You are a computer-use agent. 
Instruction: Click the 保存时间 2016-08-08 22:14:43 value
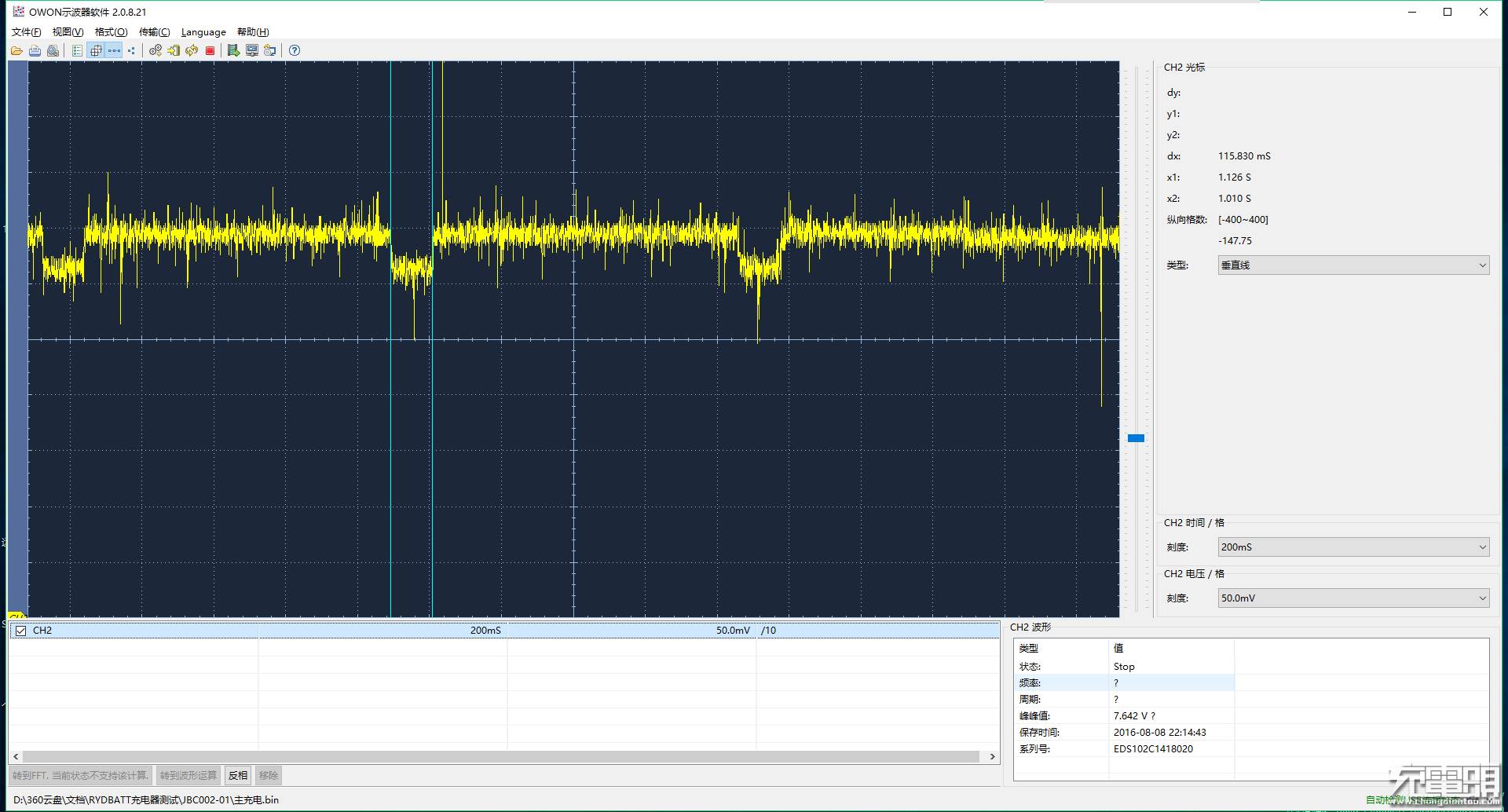click(1159, 733)
